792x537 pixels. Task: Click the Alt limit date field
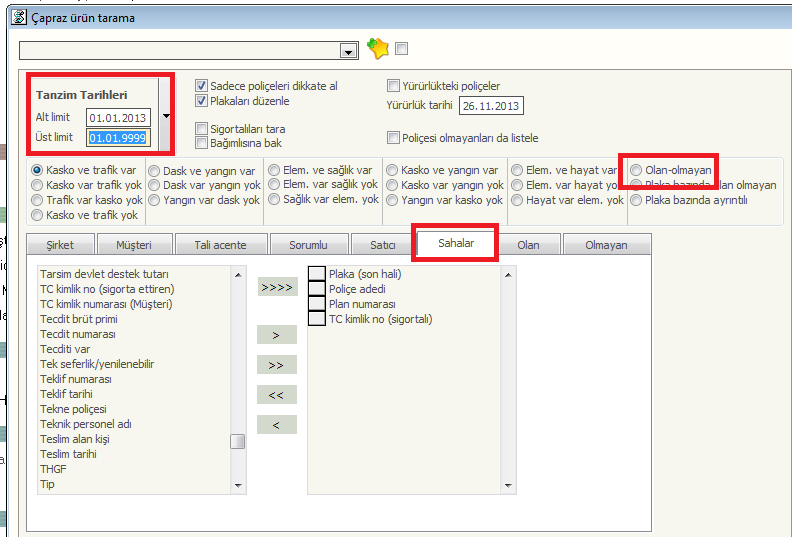point(118,118)
